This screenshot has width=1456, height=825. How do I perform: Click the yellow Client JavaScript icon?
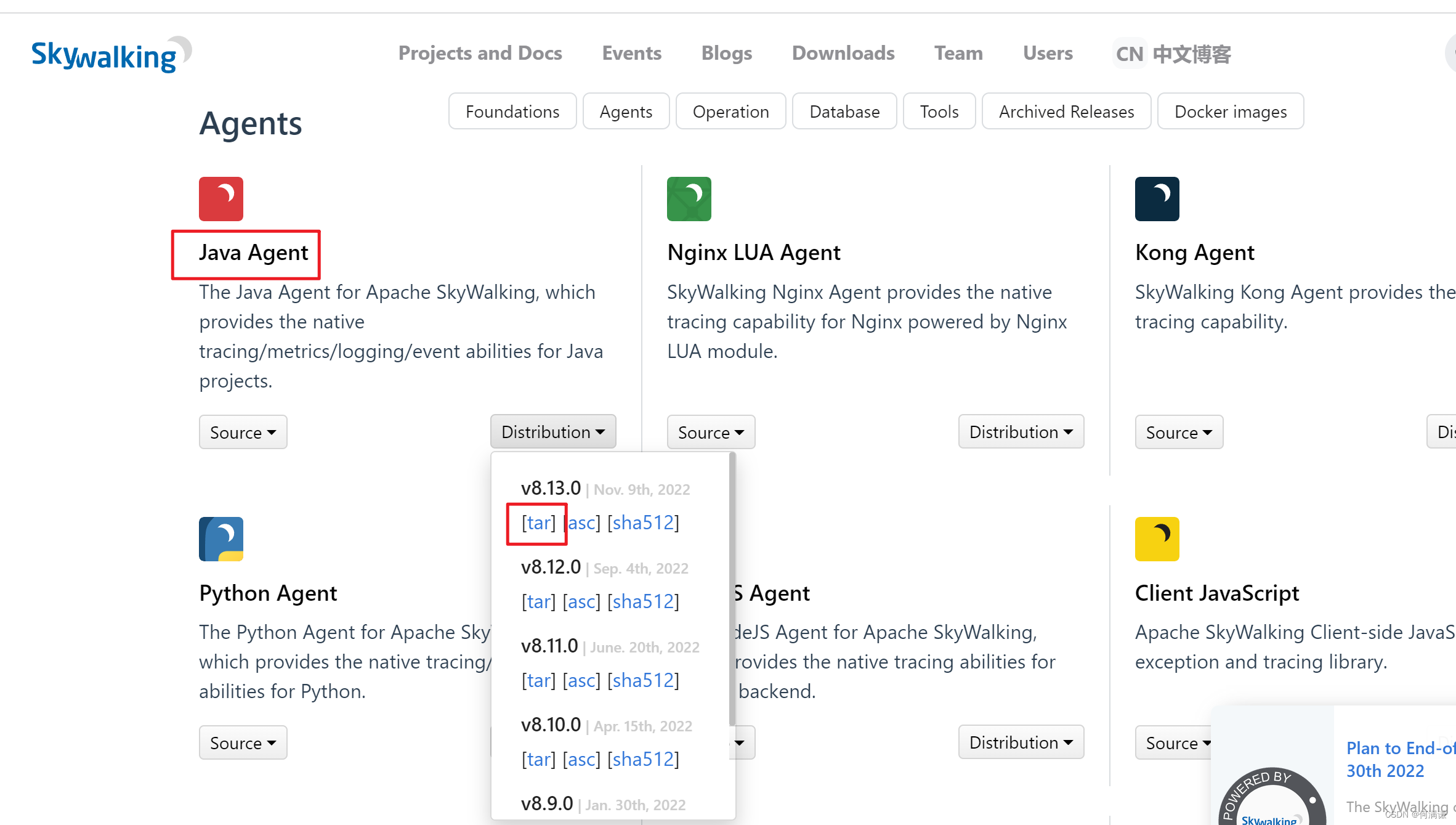[x=1157, y=538]
